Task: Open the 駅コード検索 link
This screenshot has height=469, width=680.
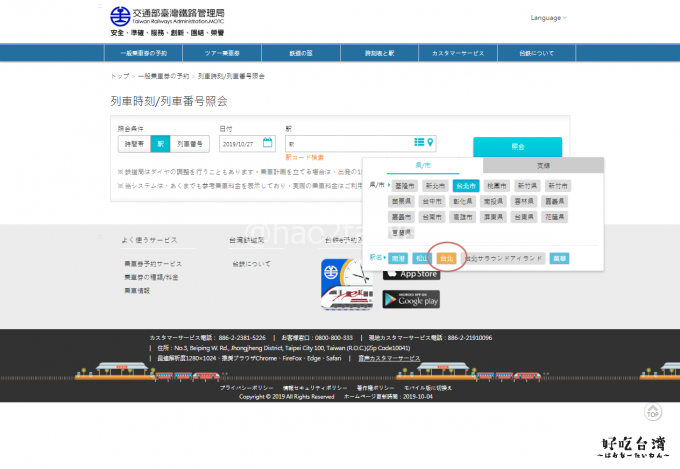Action: tap(304, 157)
